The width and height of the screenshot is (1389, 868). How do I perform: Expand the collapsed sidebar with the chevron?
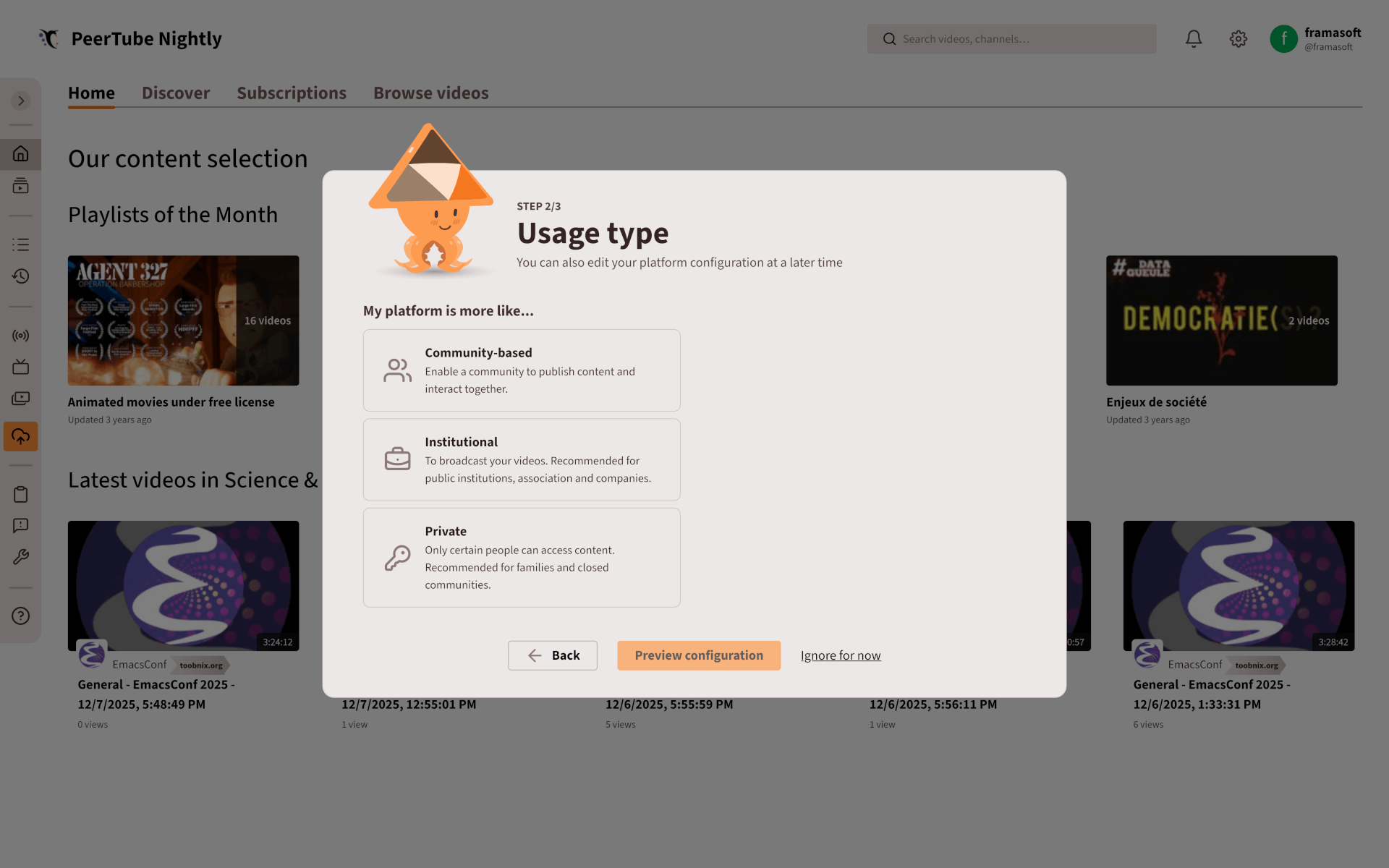20,101
